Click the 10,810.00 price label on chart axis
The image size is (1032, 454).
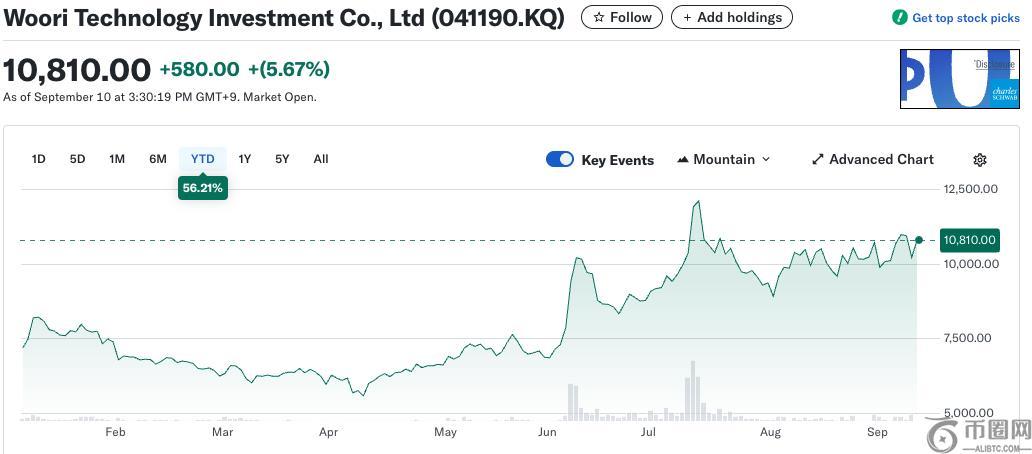click(x=969, y=240)
